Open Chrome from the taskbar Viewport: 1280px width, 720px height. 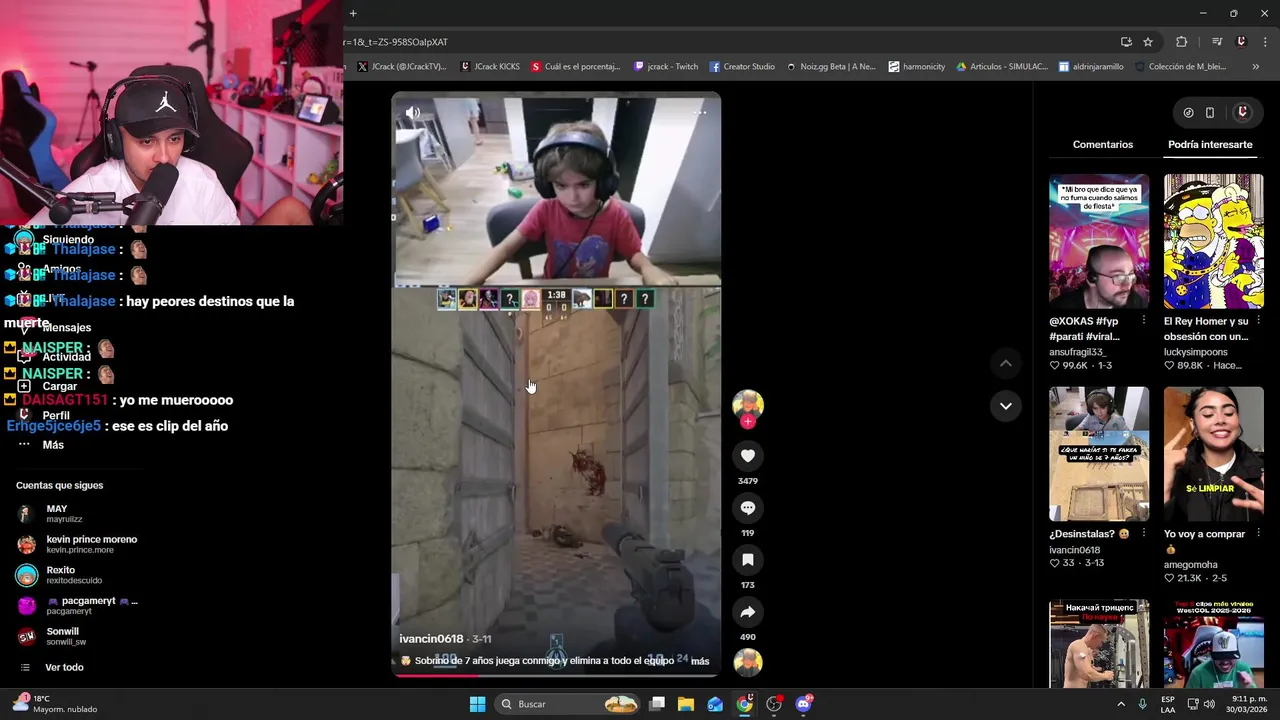pos(744,704)
